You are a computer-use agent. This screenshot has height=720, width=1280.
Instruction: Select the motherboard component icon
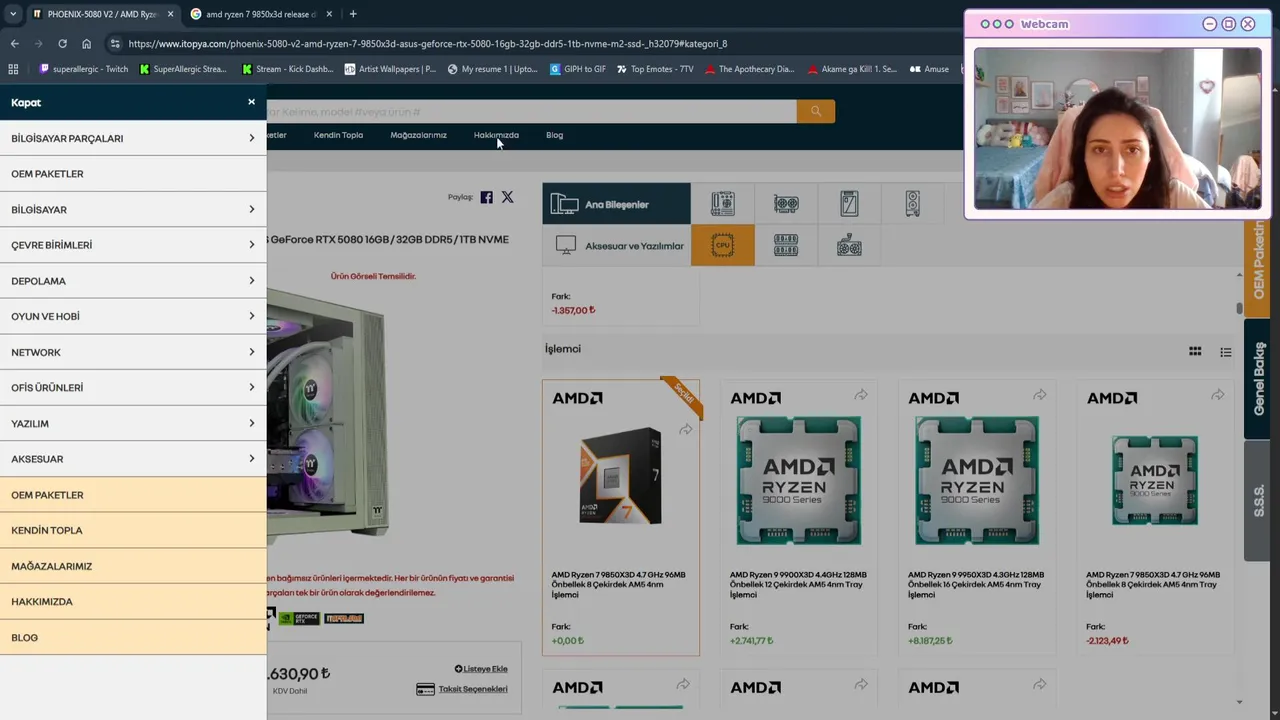(x=722, y=204)
